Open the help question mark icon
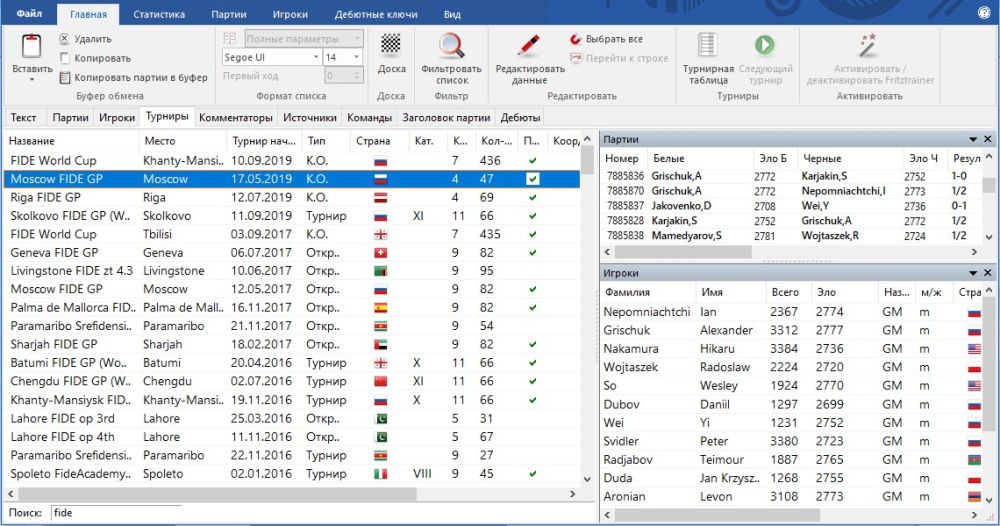This screenshot has width=1000, height=526. pyautogui.click(x=984, y=13)
